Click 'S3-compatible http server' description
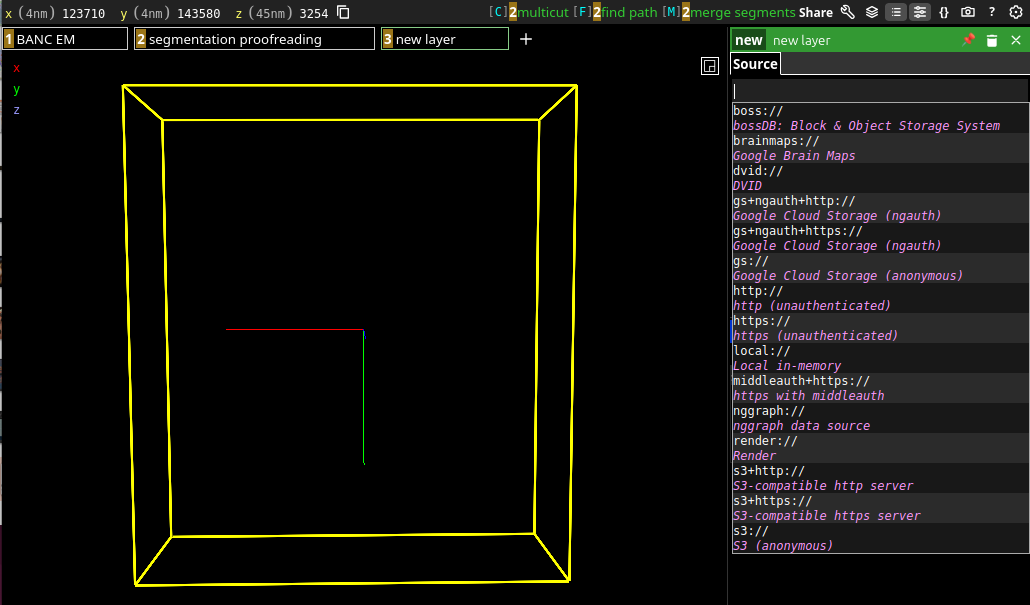 (823, 485)
